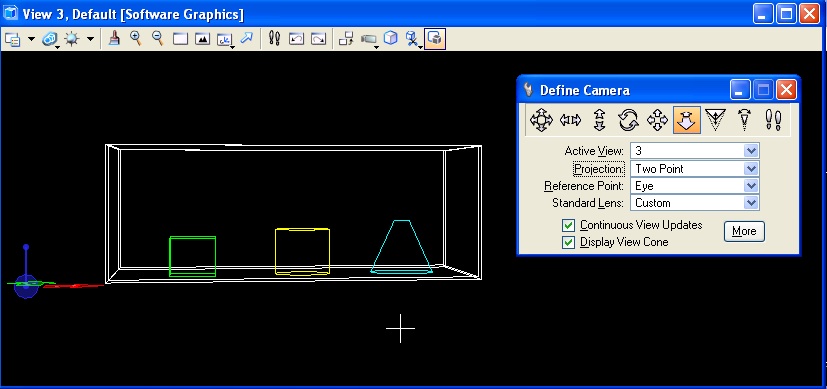
Task: Uncheck the Display View Cone checkbox
Action: click(x=568, y=242)
